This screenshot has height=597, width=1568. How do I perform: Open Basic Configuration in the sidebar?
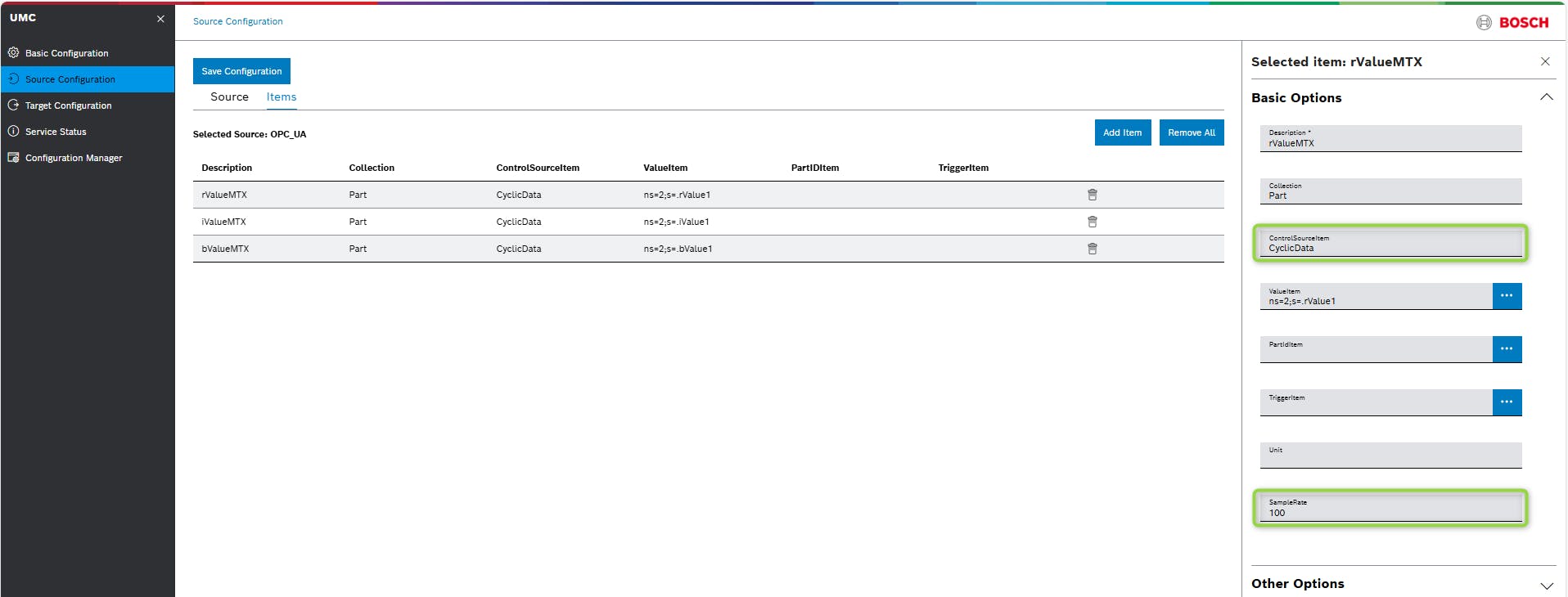(x=66, y=53)
